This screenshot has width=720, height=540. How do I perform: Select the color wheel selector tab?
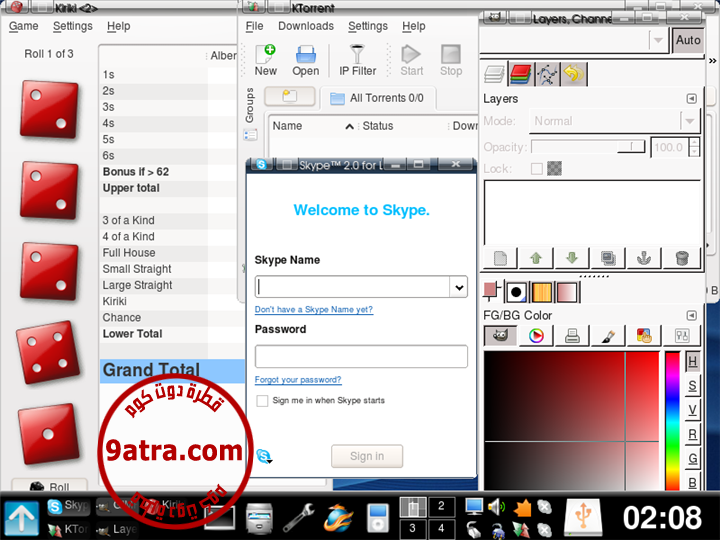point(536,336)
